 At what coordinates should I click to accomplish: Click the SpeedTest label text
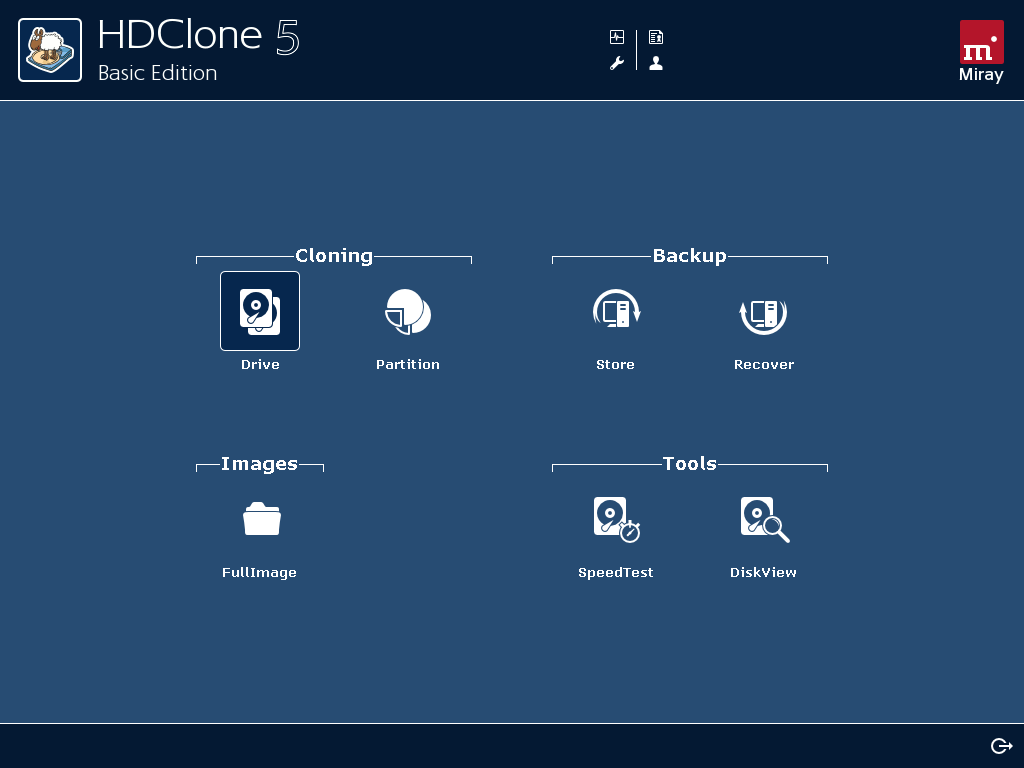point(616,573)
